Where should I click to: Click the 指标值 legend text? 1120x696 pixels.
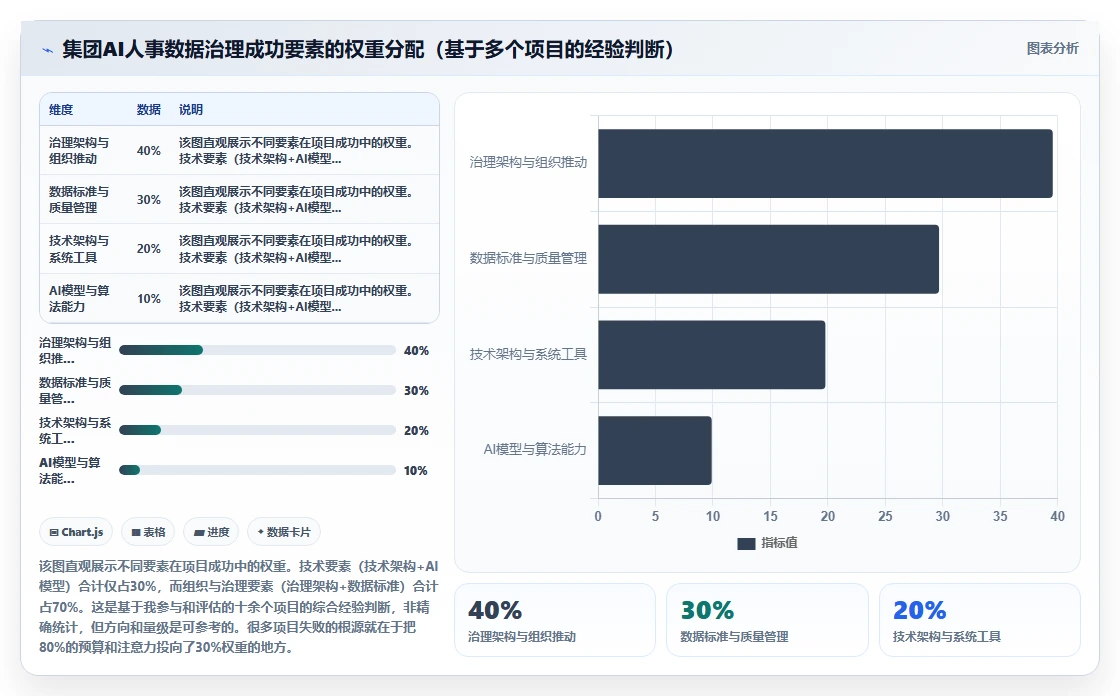(x=779, y=543)
